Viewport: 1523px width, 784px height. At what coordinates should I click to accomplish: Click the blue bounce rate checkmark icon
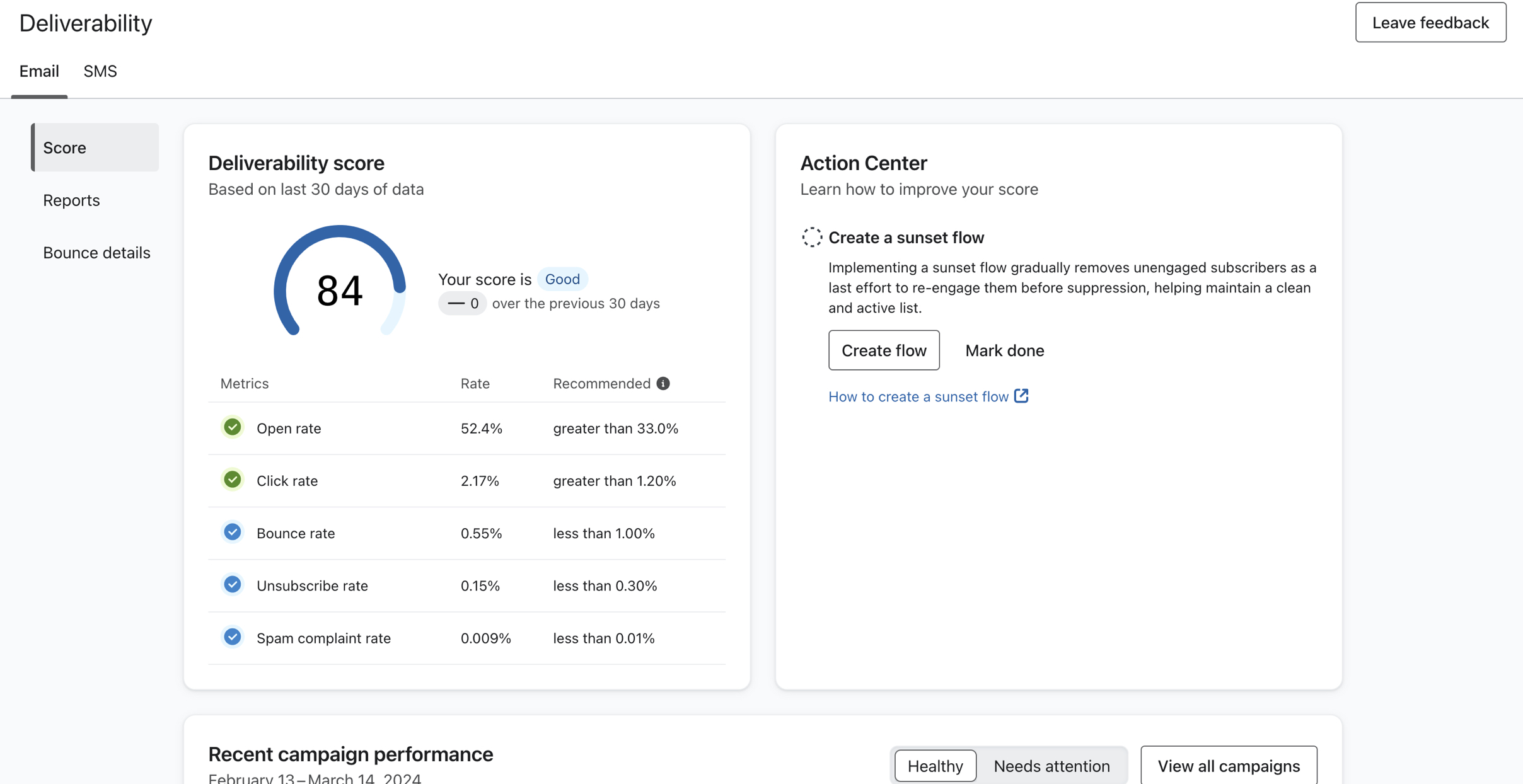tap(232, 532)
